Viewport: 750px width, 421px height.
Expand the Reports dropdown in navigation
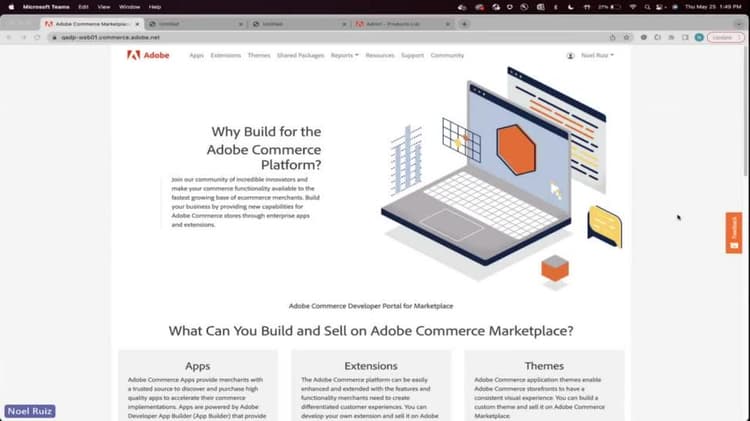(x=344, y=55)
